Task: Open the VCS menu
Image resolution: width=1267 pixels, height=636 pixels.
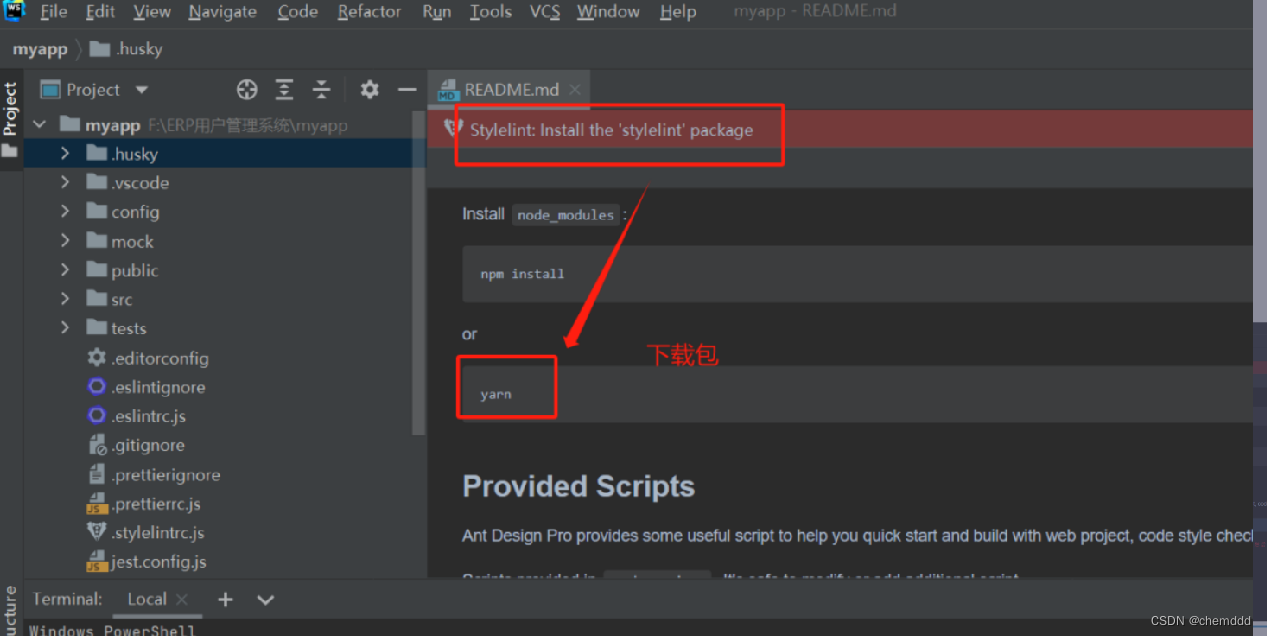Action: point(545,12)
